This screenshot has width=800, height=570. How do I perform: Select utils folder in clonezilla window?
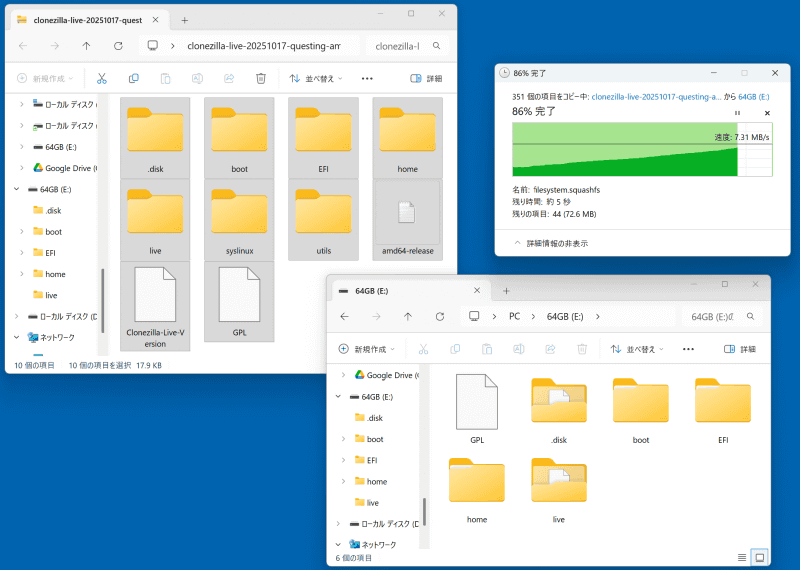[323, 220]
